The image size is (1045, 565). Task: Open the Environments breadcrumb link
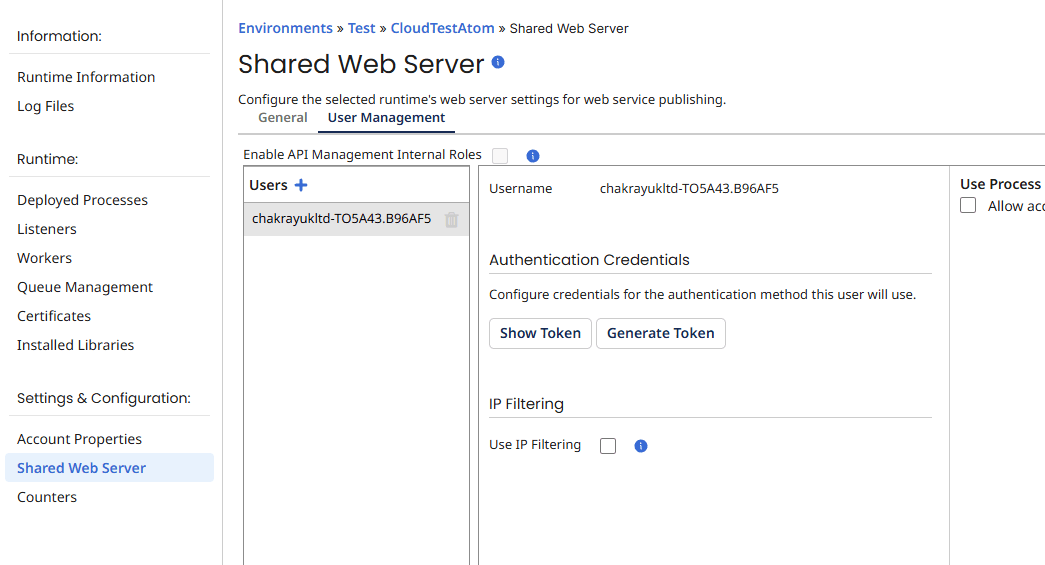tap(285, 29)
